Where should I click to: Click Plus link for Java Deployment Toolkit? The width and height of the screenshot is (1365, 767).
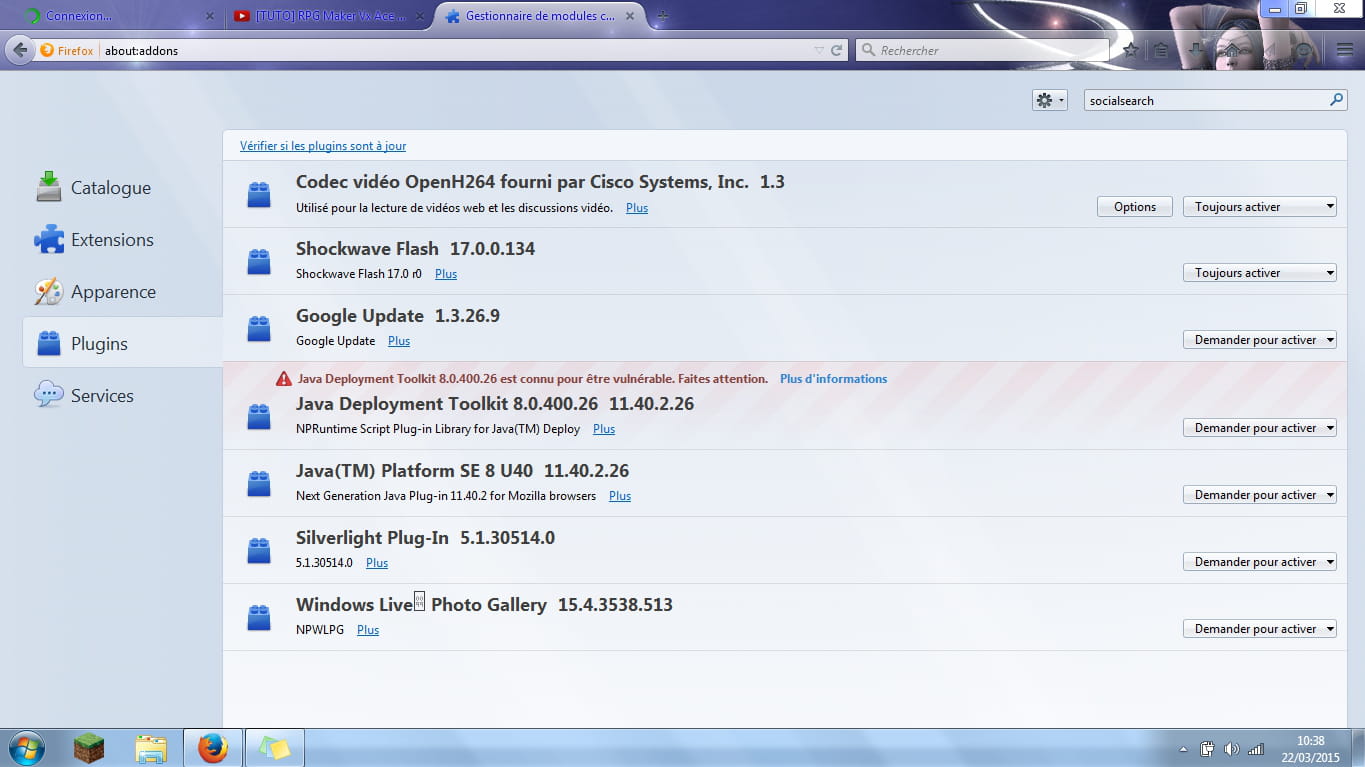click(x=604, y=429)
